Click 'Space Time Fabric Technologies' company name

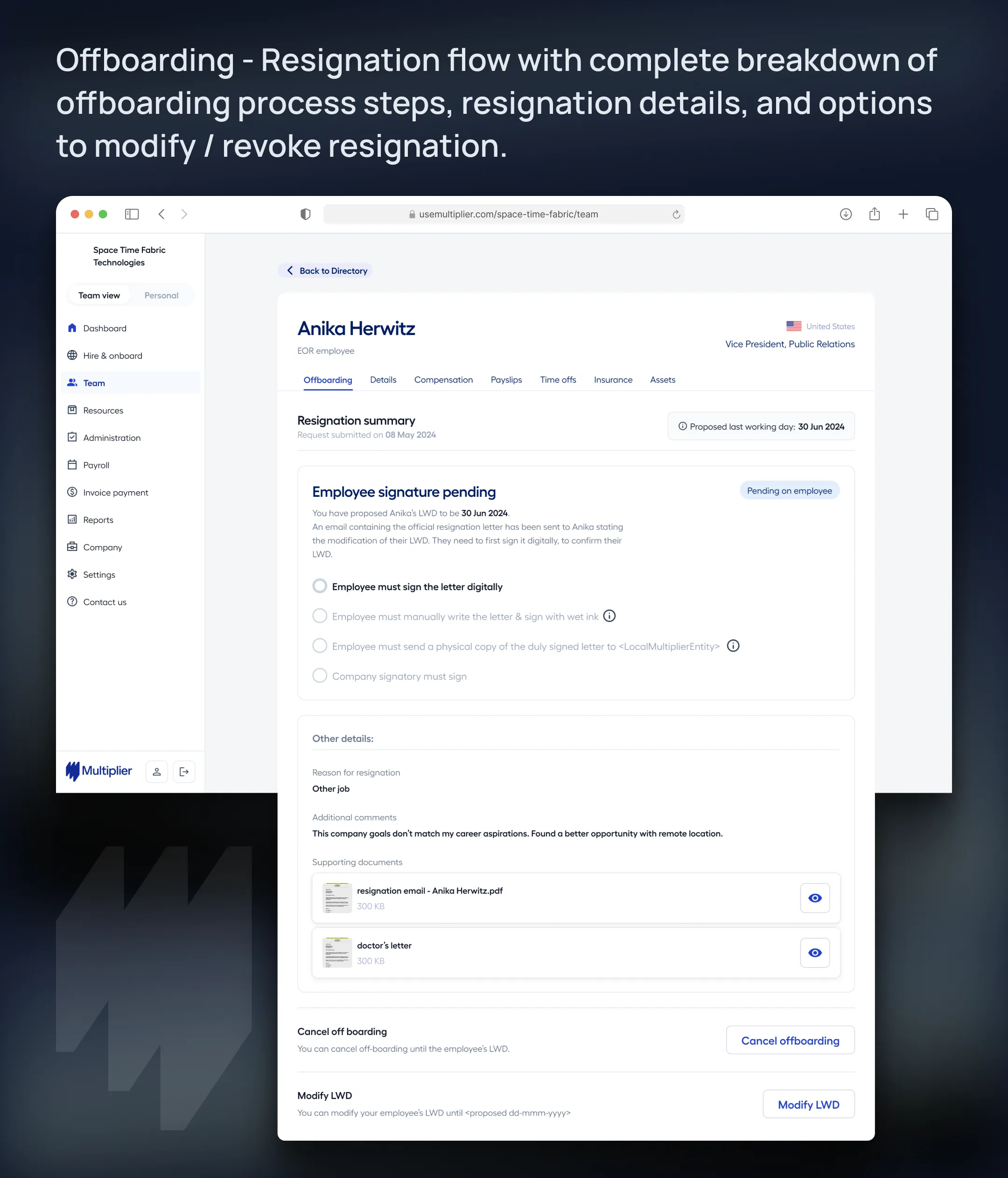129,256
